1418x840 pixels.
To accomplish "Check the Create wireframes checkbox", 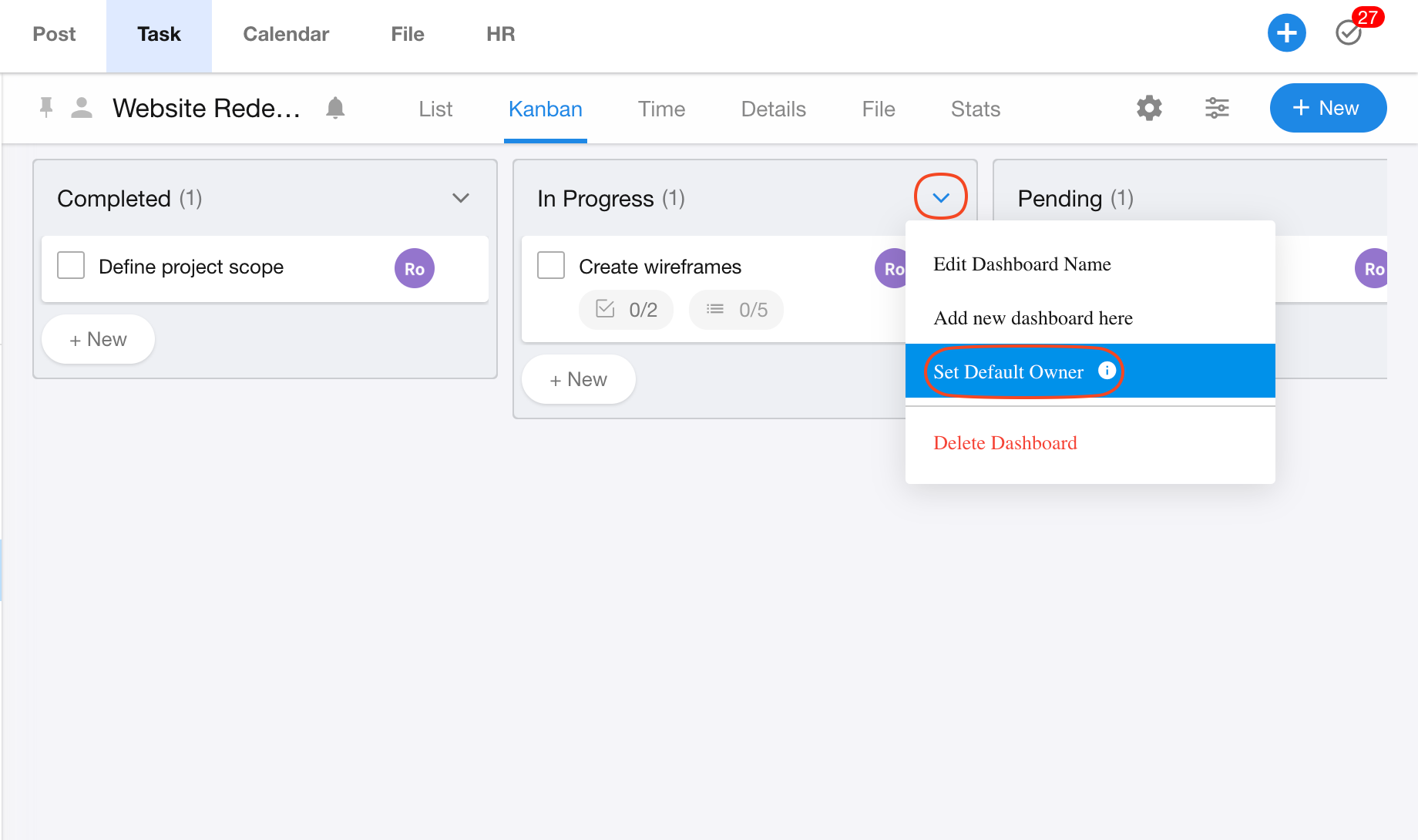I will tap(551, 266).
